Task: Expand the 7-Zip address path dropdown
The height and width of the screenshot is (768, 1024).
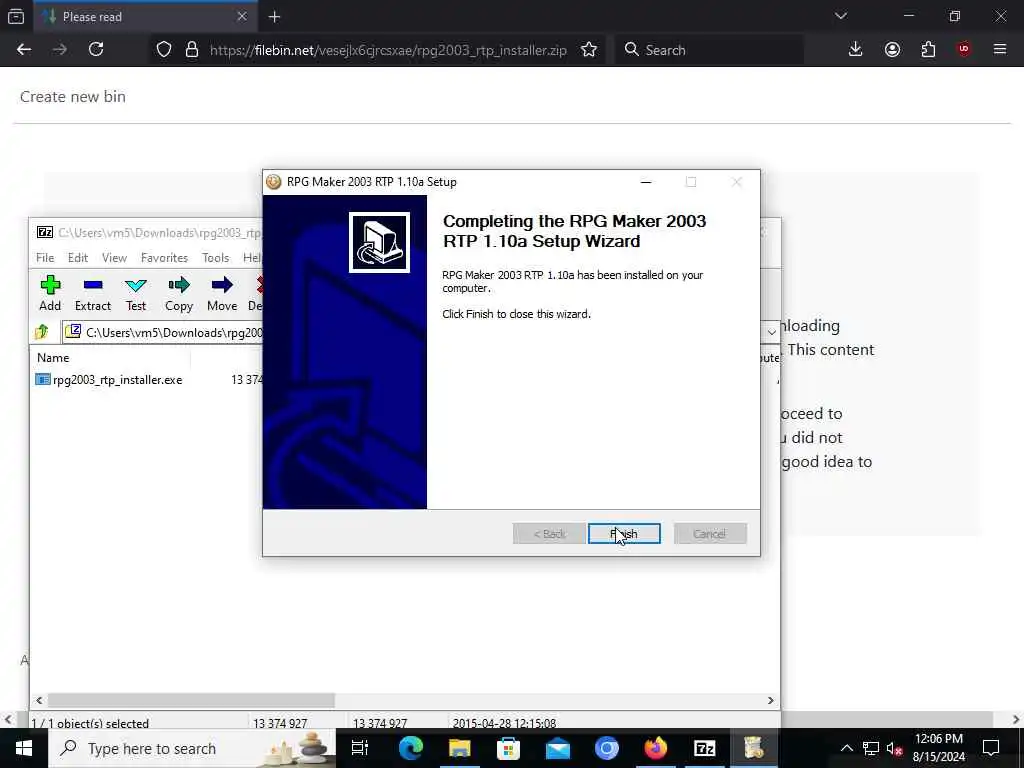Action: [x=771, y=332]
